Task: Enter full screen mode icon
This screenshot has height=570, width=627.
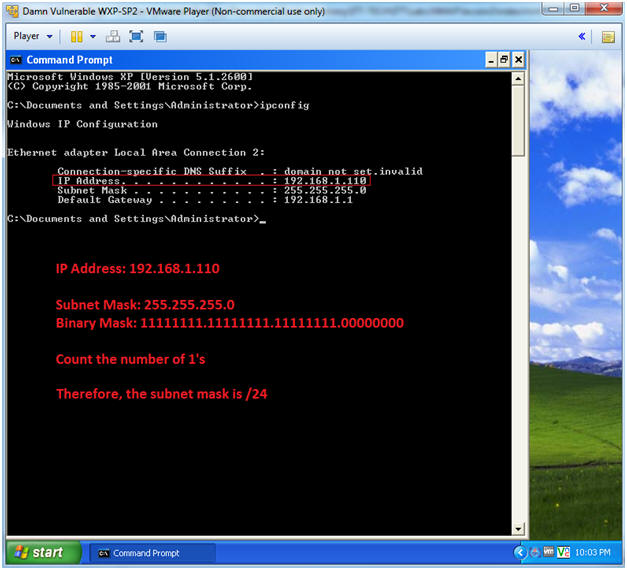Action: click(136, 37)
